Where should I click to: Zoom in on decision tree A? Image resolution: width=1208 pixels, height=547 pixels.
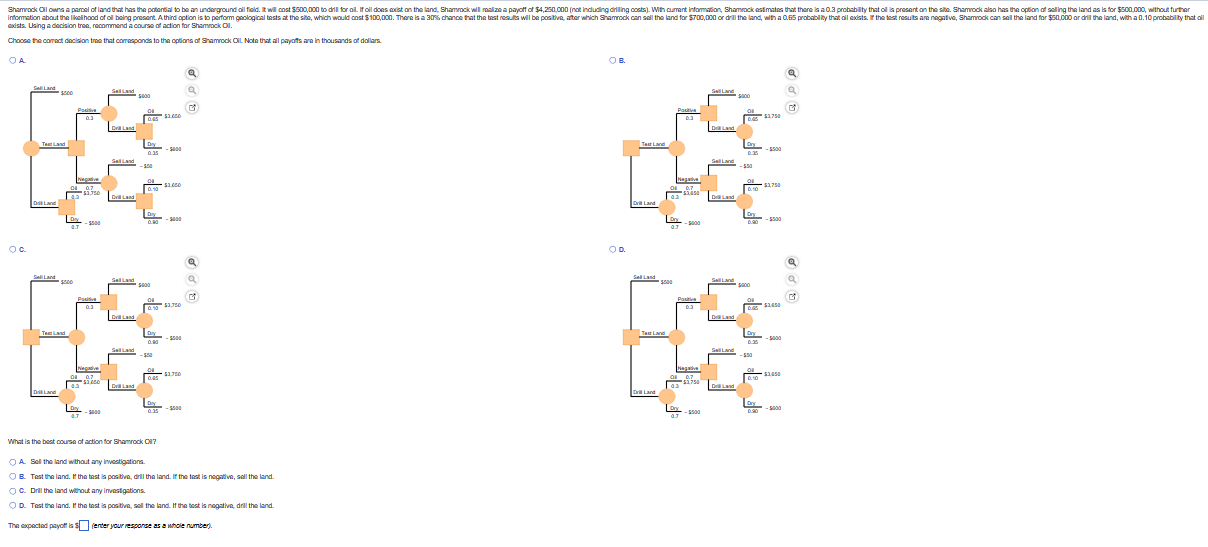(192, 73)
